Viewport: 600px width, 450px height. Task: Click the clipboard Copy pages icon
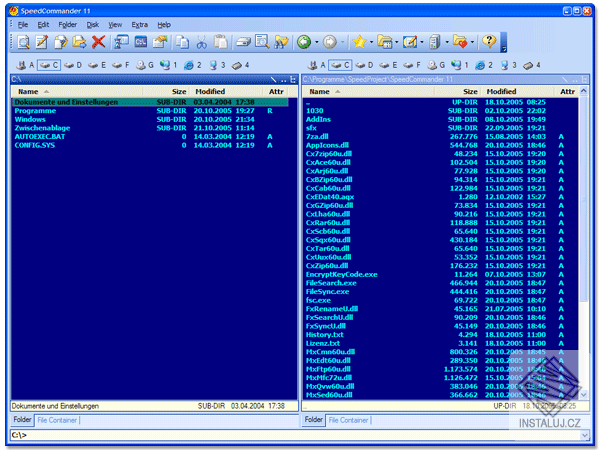coord(183,42)
